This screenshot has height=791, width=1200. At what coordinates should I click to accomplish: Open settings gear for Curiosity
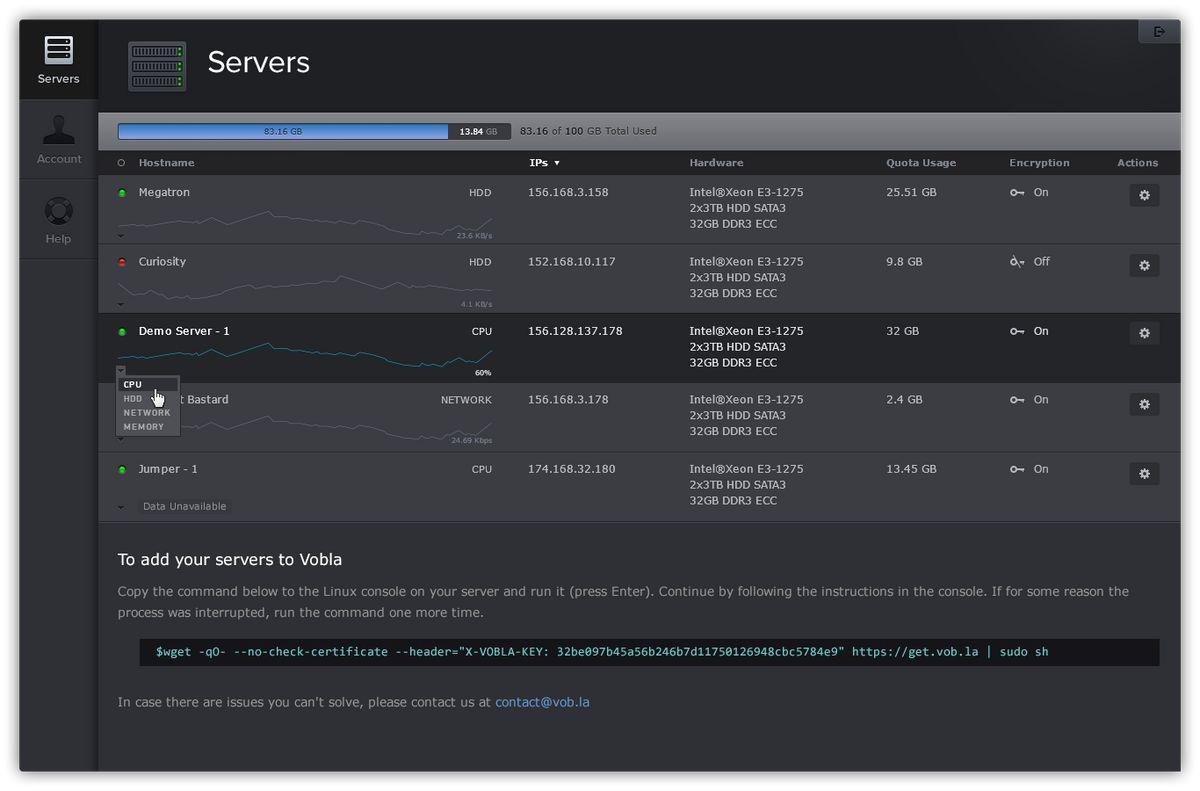coord(1144,265)
